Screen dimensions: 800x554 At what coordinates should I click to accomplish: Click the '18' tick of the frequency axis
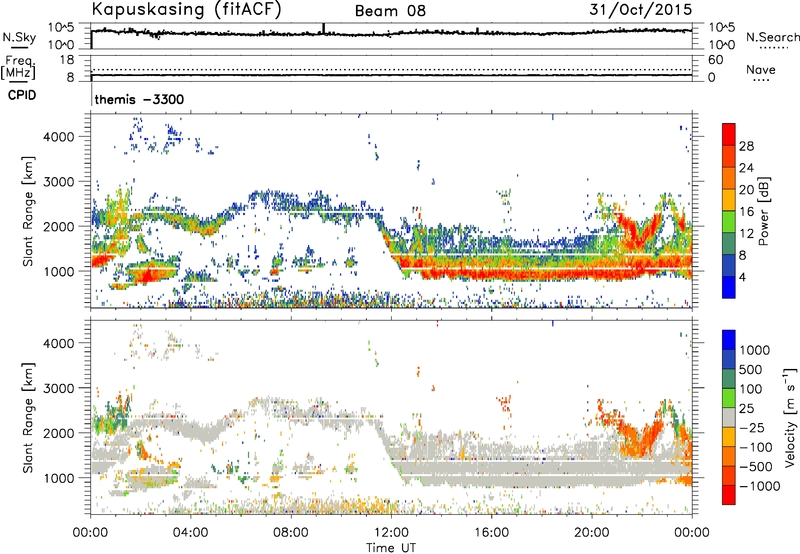67,60
